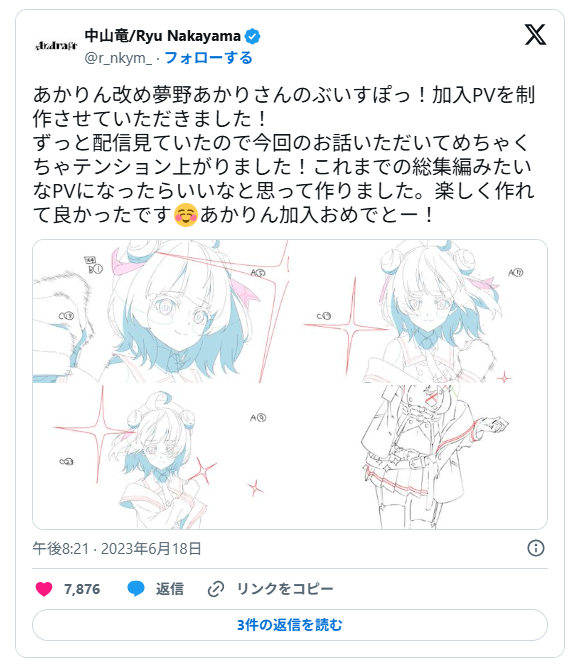
Task: Click the blue verified badge icon
Action: (x=252, y=37)
